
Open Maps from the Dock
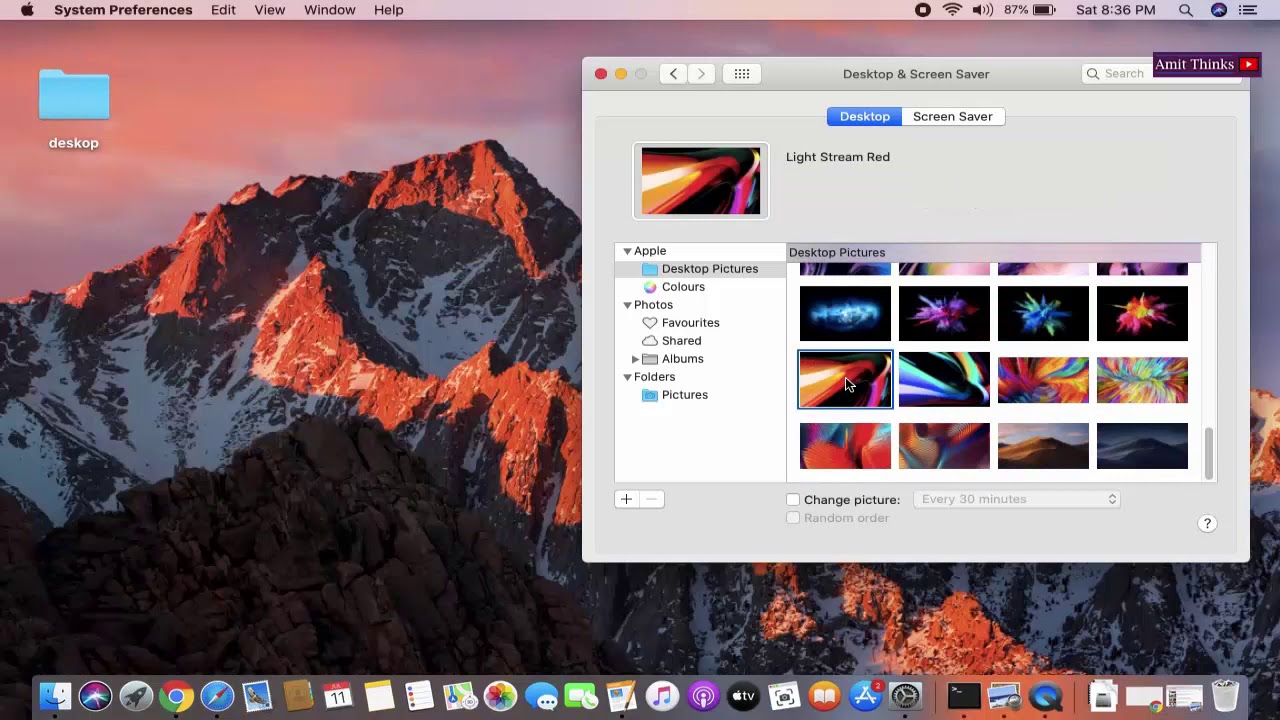tap(460, 696)
